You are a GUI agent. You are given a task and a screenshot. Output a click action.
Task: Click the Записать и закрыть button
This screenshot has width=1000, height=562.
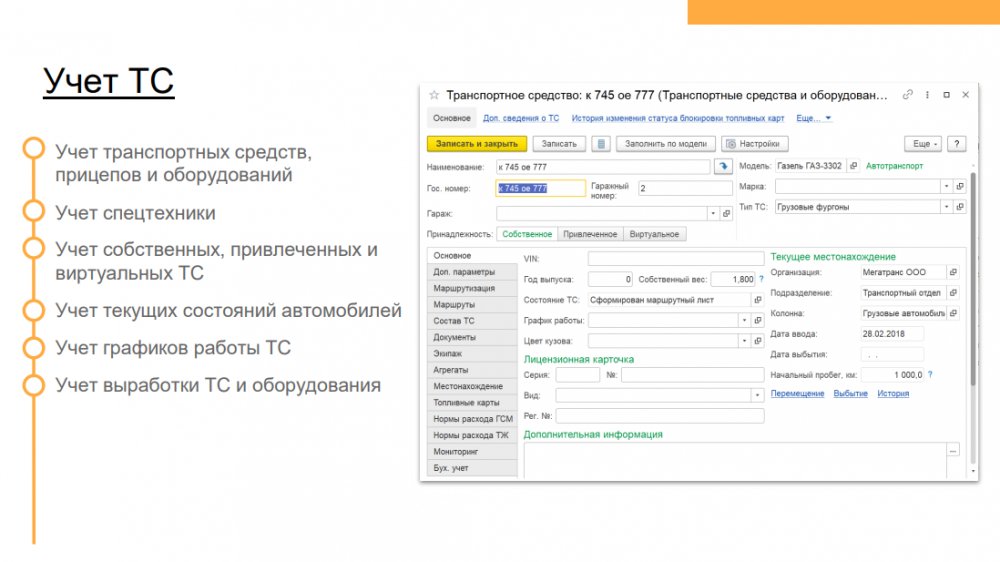[x=476, y=144]
